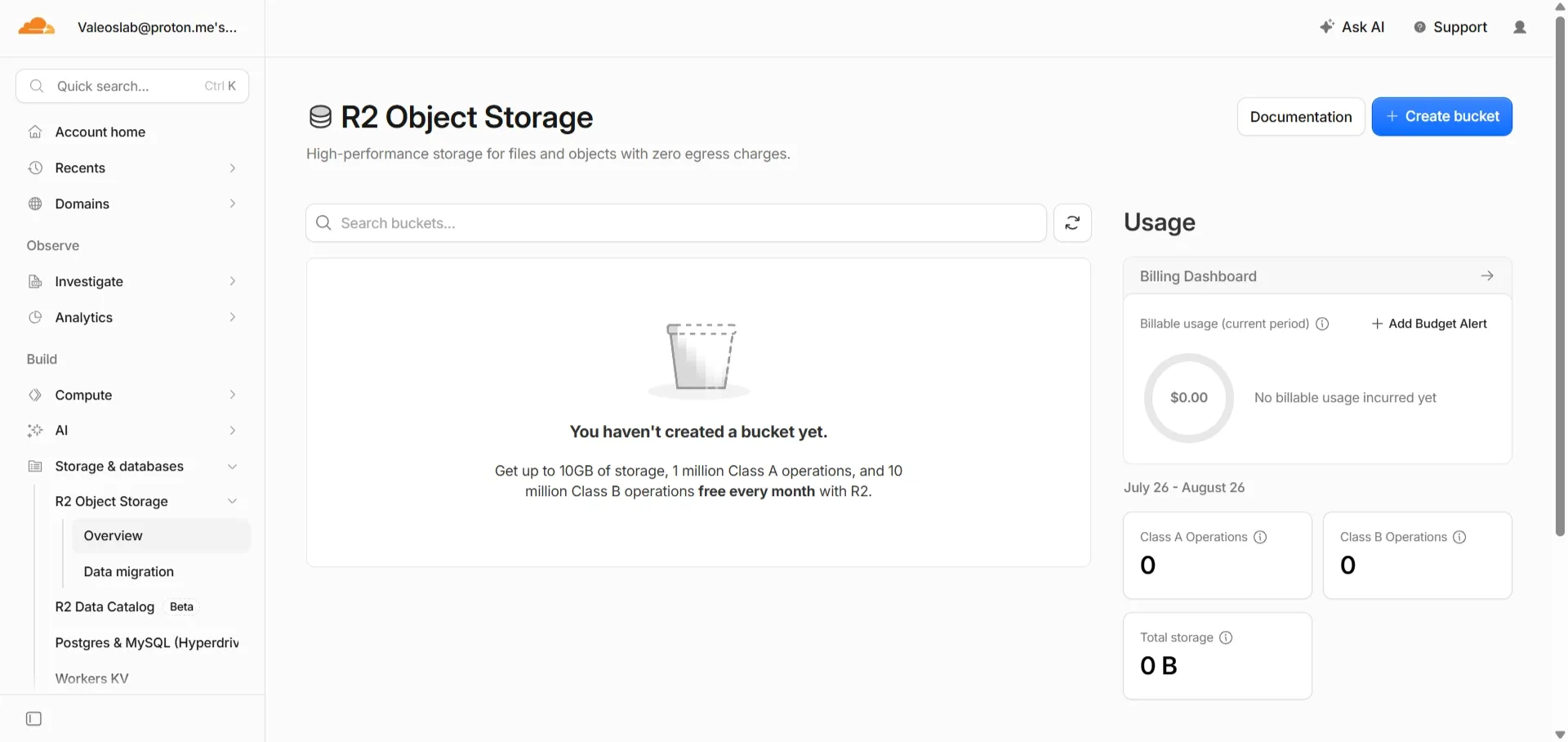The width and height of the screenshot is (1568, 742).
Task: Open the user profile icon menu
Action: tap(1519, 27)
